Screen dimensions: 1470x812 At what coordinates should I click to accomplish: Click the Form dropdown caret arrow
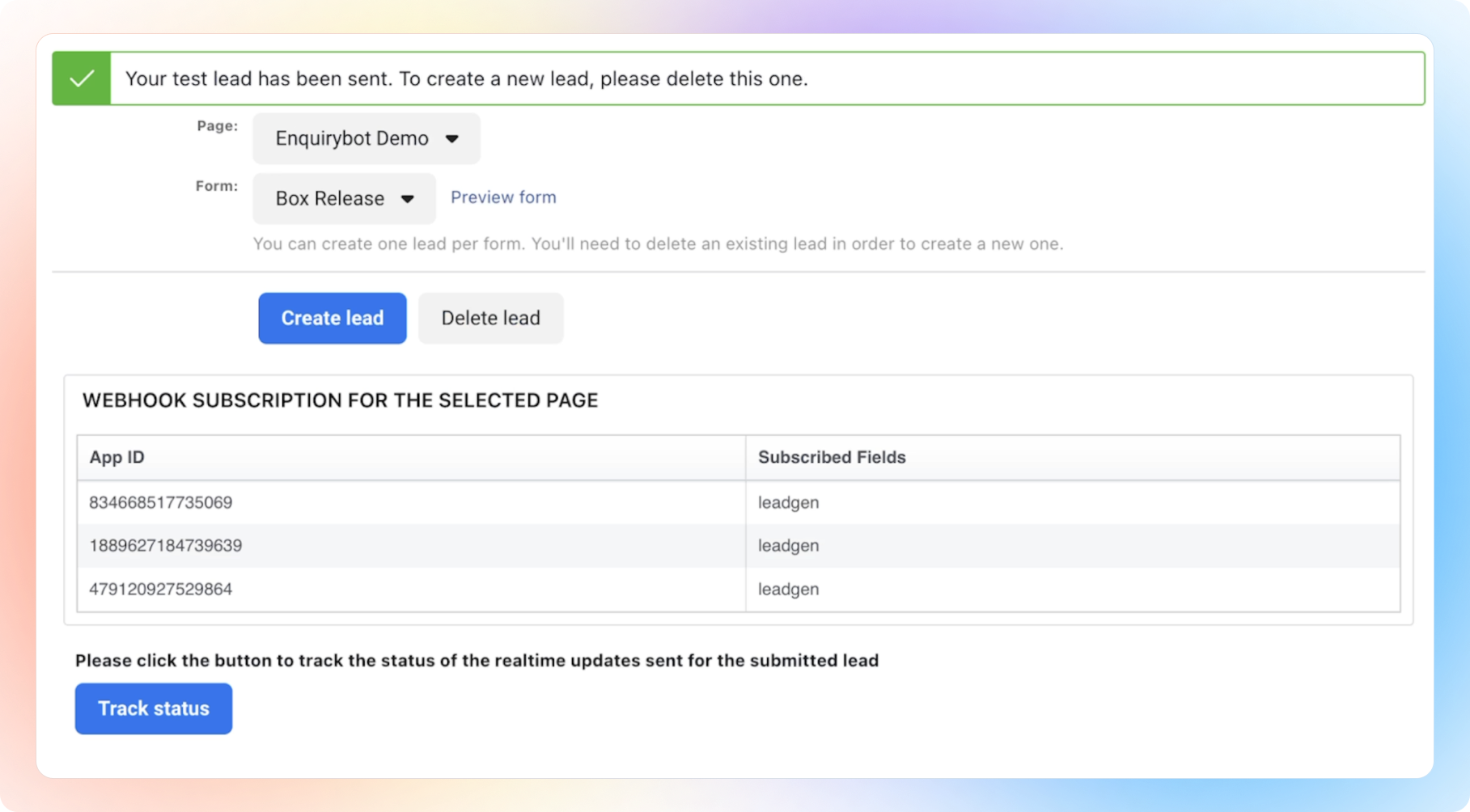point(408,199)
